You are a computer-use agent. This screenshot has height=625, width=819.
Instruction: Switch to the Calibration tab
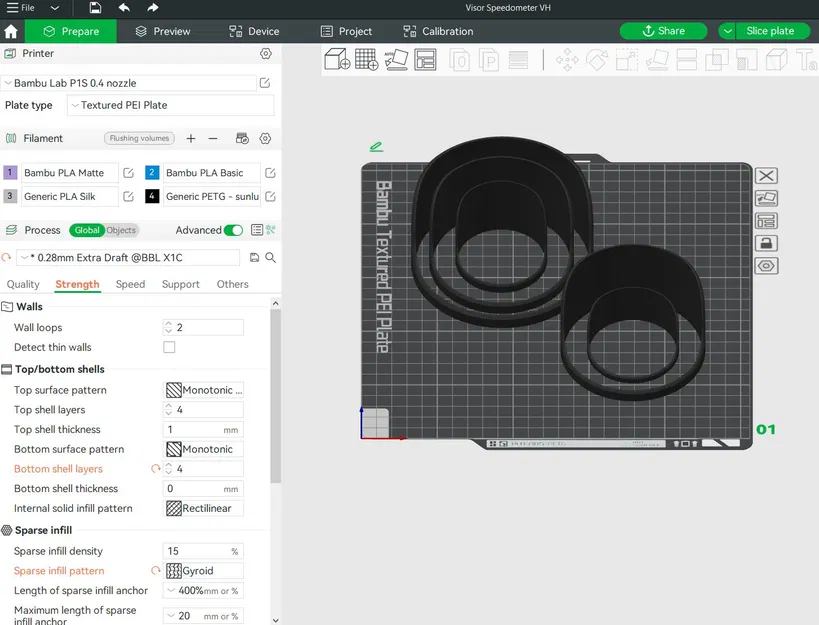click(438, 31)
